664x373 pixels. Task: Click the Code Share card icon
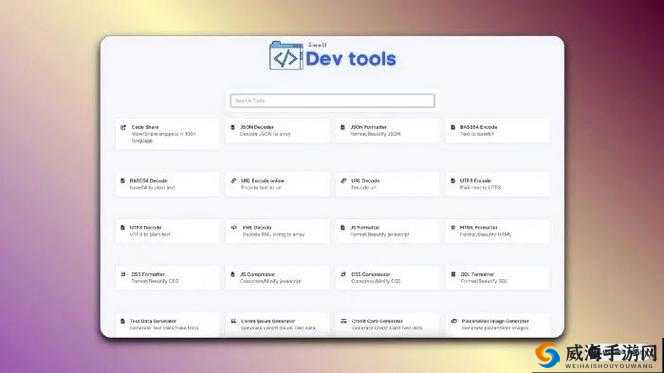123,127
